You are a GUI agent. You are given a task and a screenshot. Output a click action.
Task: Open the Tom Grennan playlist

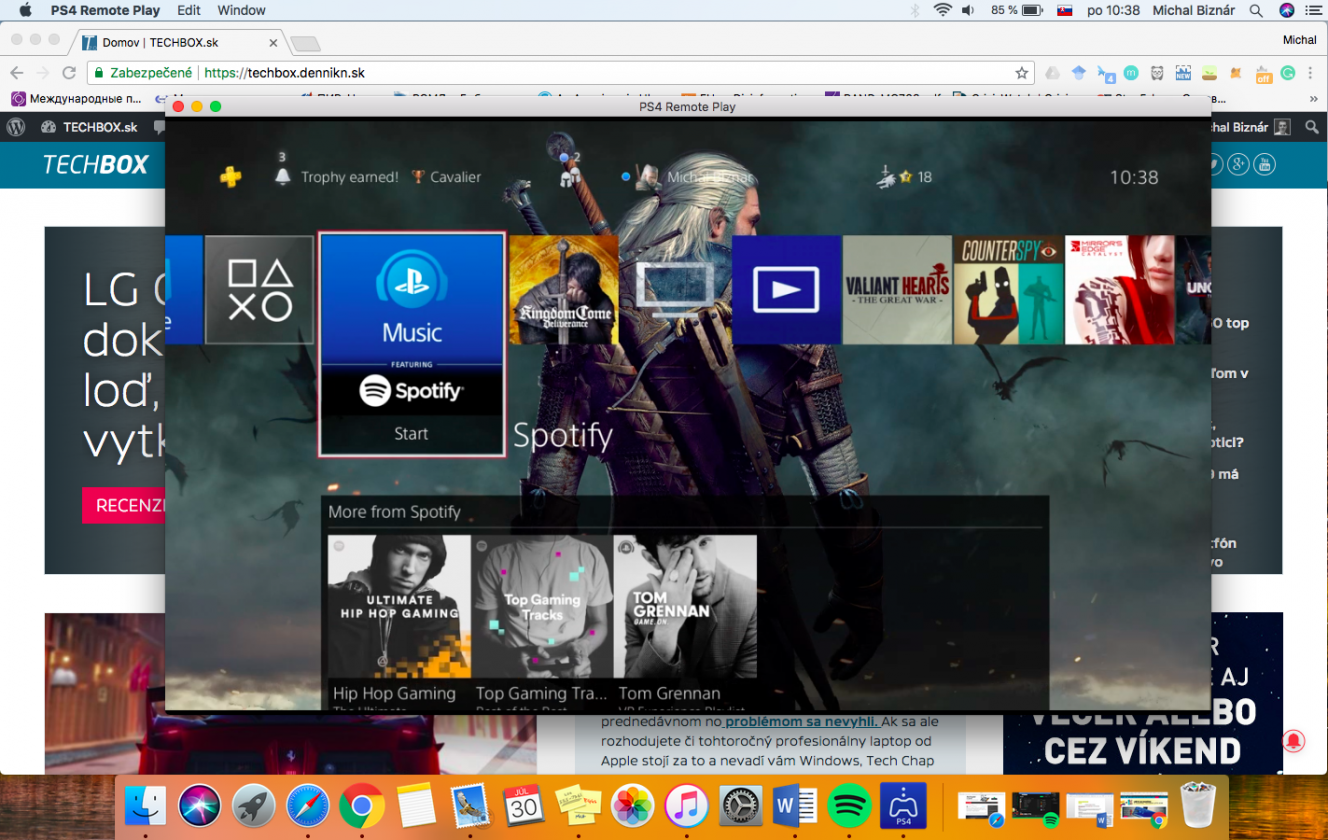click(x=685, y=620)
